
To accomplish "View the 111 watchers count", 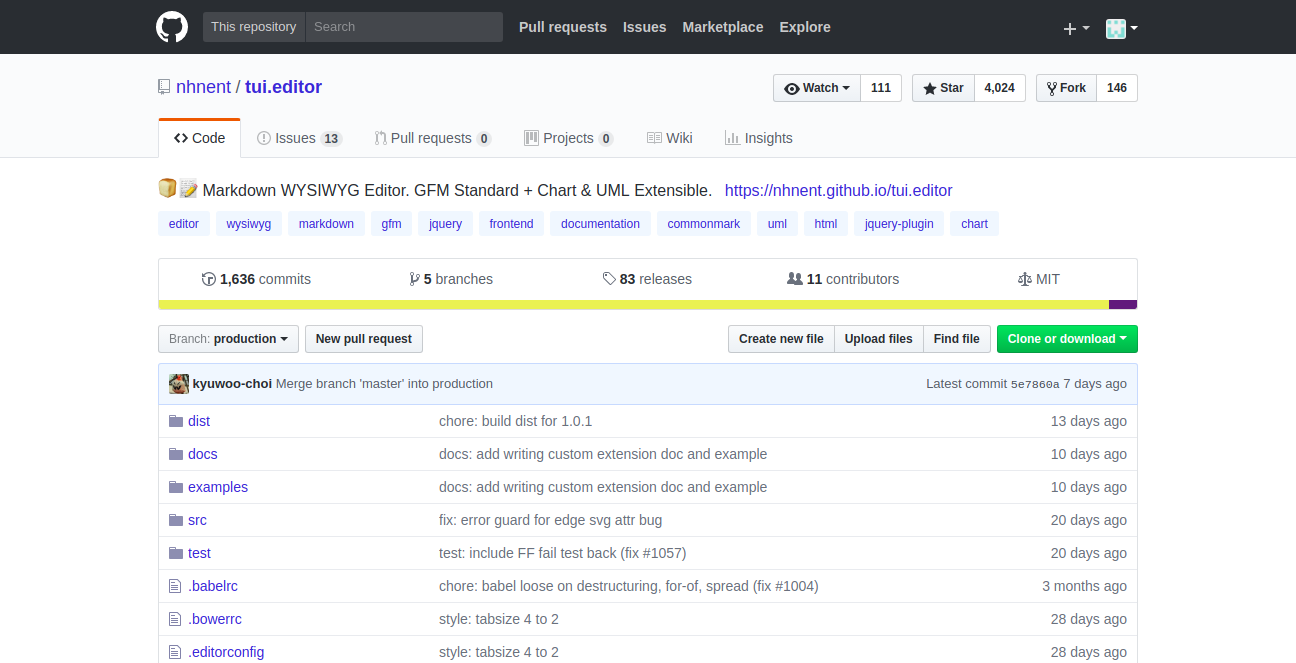I will [881, 88].
